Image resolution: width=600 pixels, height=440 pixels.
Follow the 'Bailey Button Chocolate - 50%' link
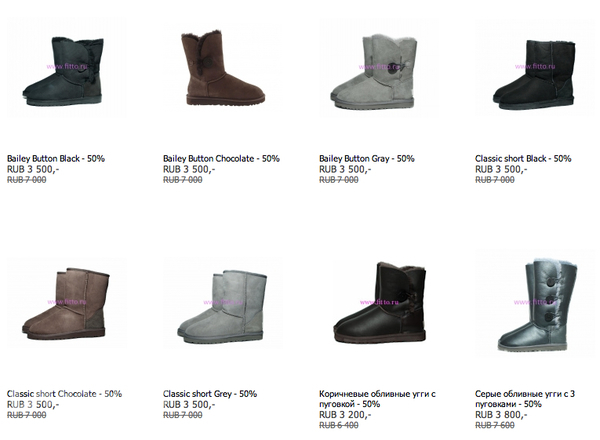(221, 158)
